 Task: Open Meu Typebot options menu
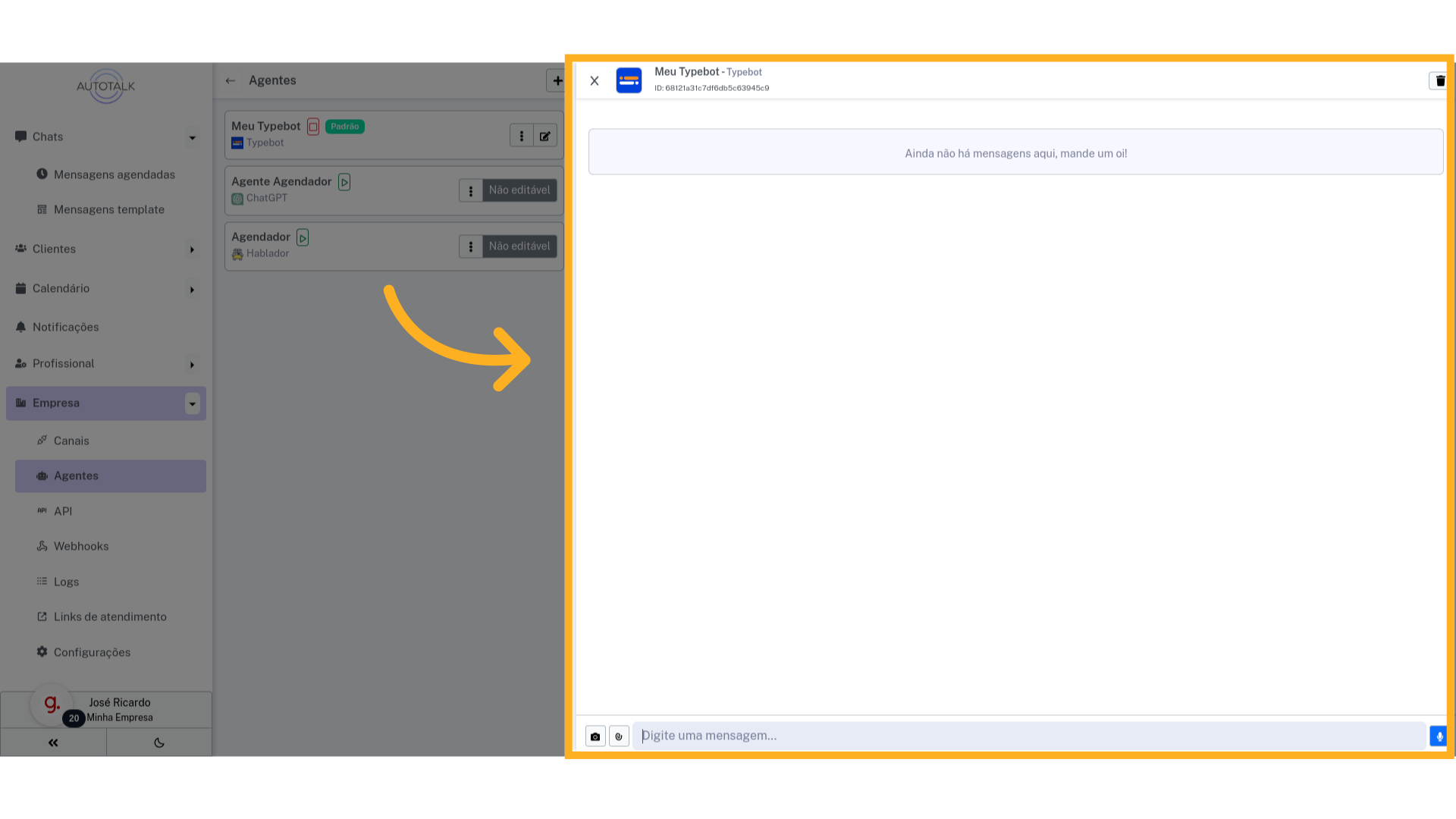point(521,136)
